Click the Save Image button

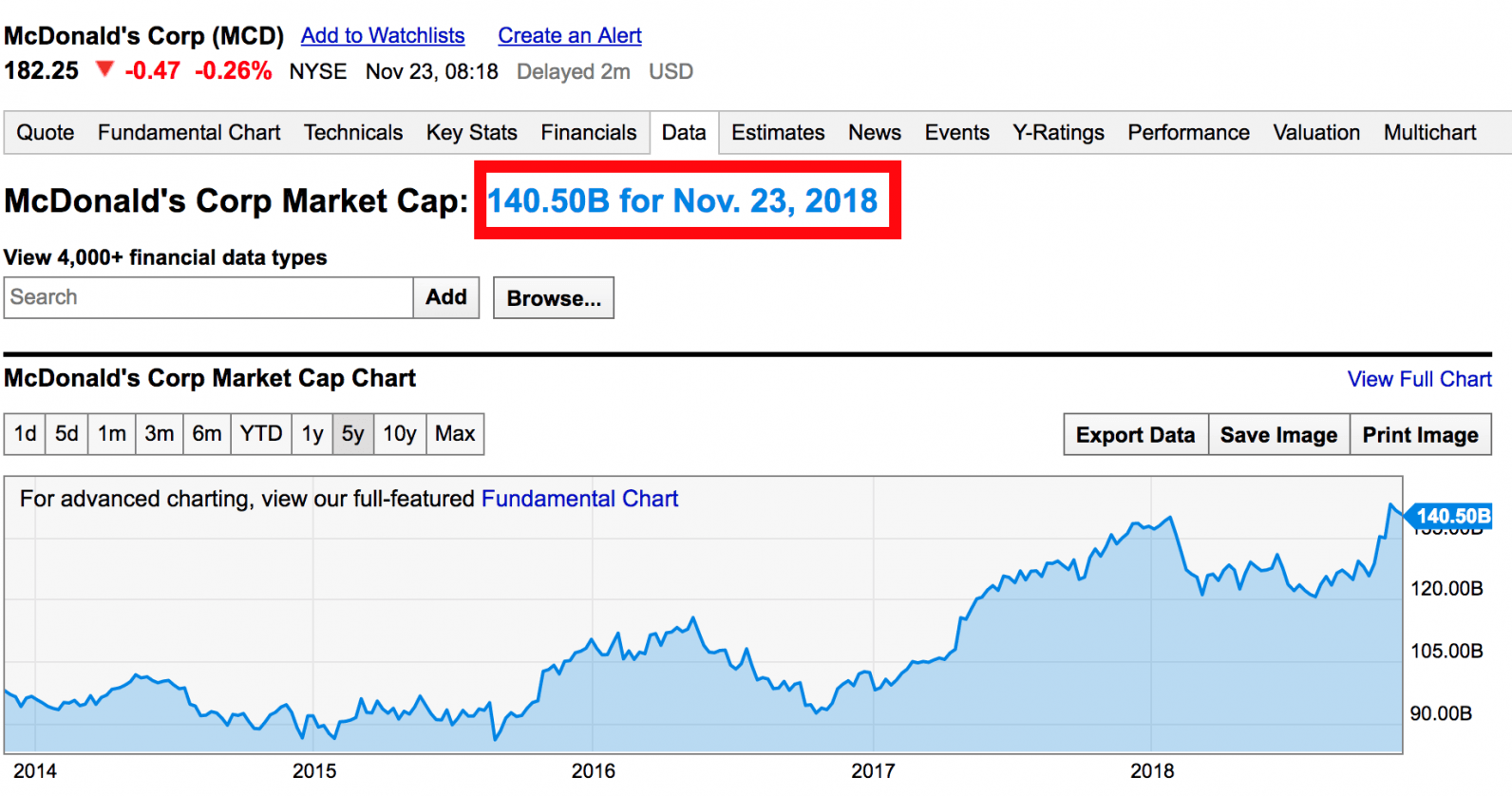[1279, 435]
